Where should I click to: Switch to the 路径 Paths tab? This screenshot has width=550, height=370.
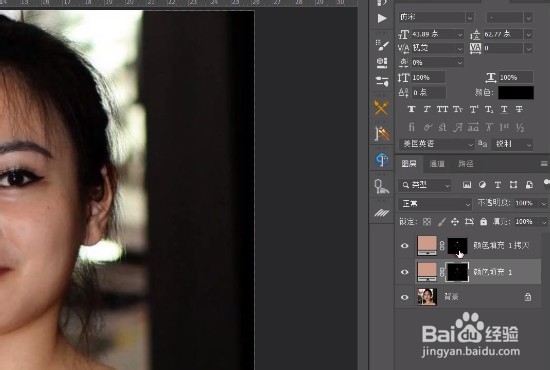coord(466,164)
